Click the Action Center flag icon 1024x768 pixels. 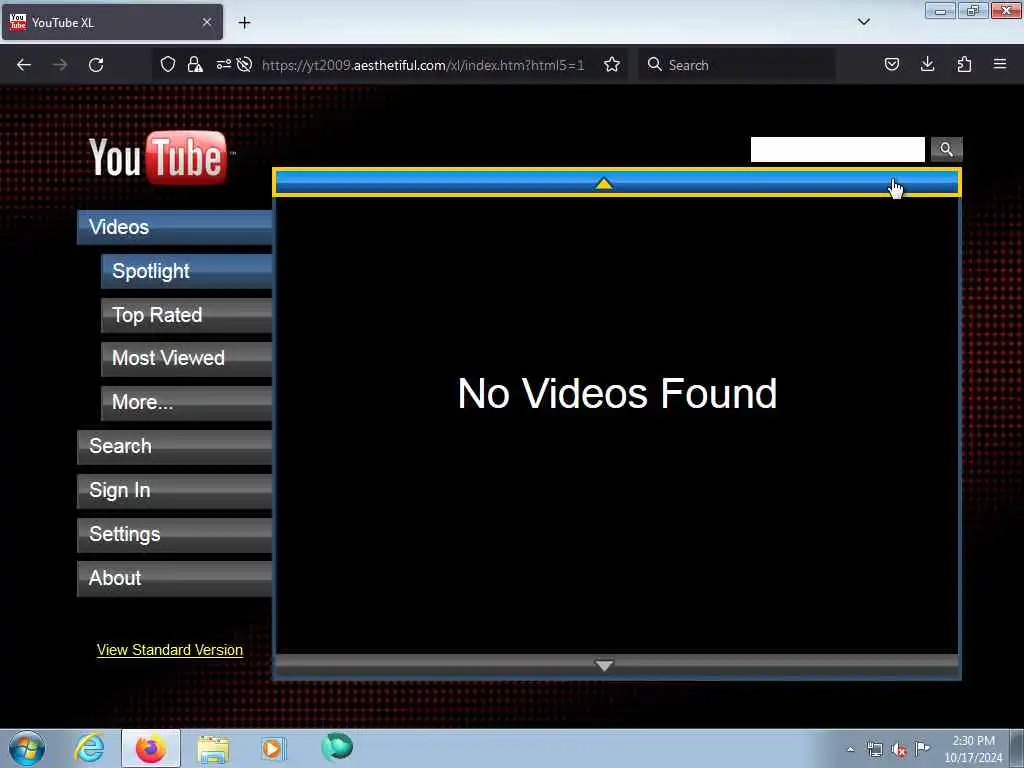(x=922, y=748)
